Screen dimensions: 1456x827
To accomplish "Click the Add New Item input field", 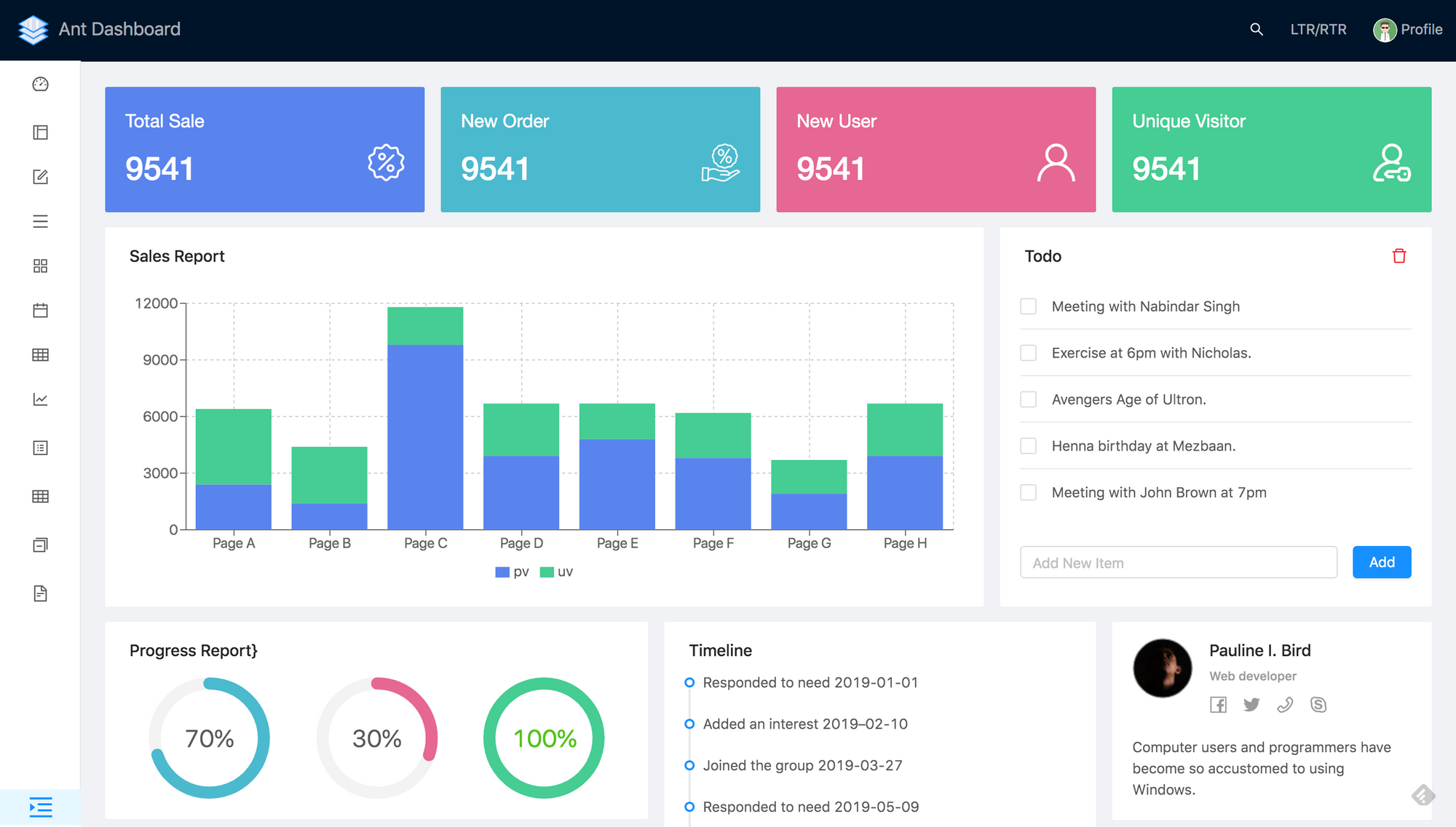I will pyautogui.click(x=1179, y=562).
